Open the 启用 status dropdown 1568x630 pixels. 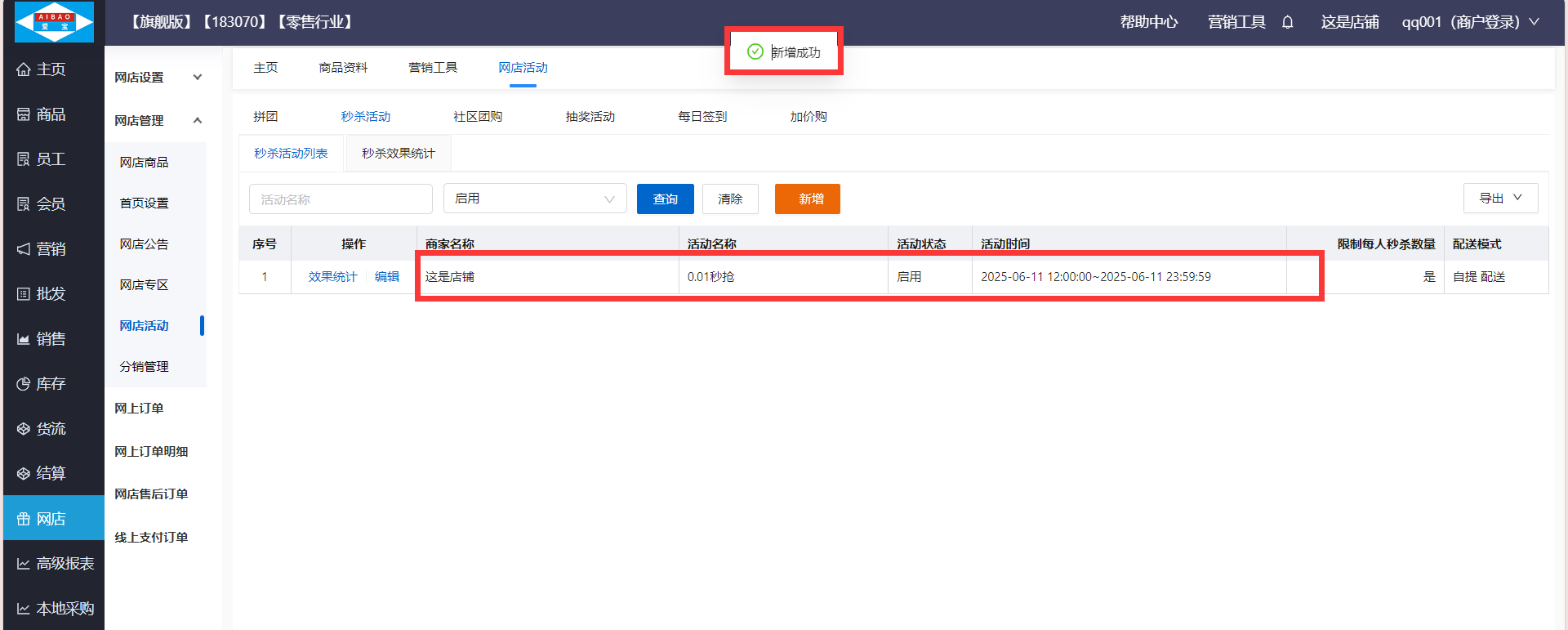click(x=534, y=199)
